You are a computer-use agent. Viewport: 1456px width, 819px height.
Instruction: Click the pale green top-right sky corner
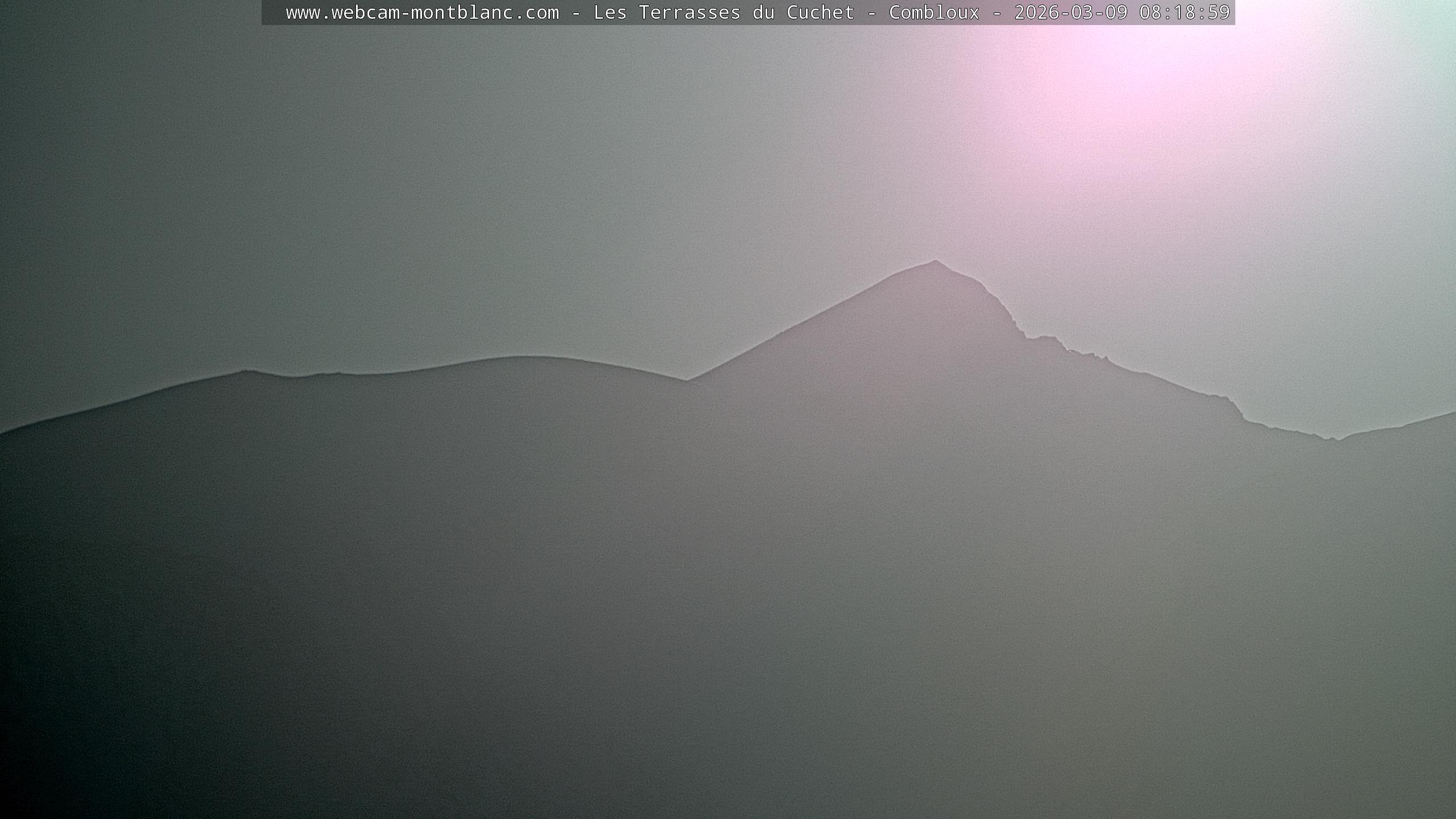(x=1433, y=23)
